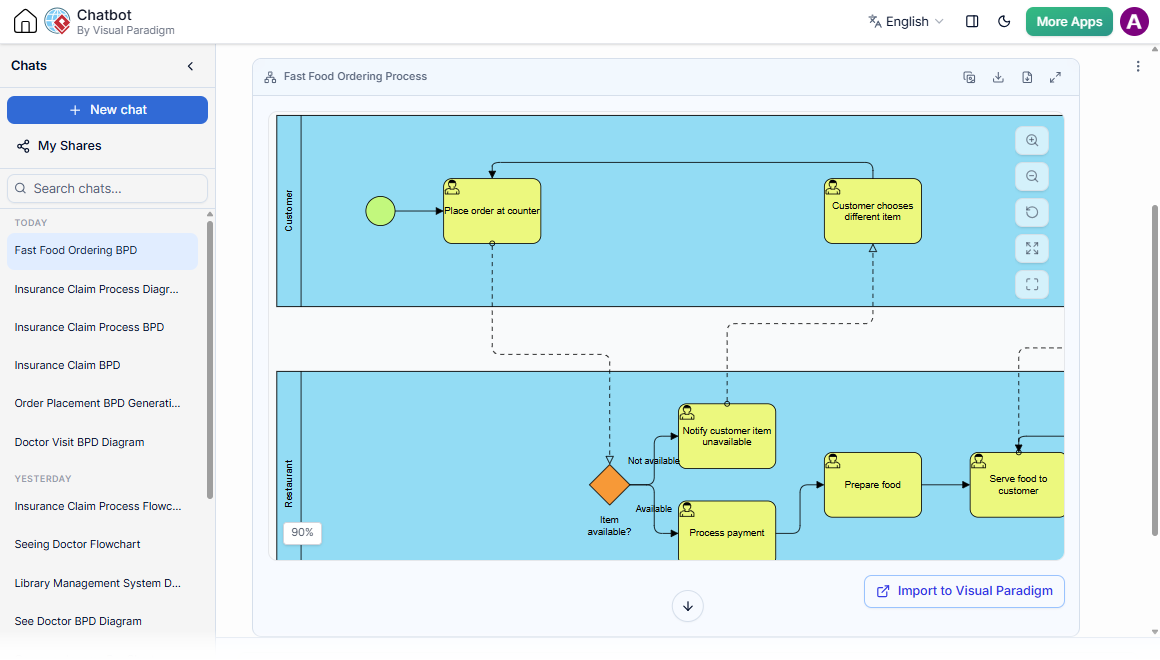Expand diagram to full view icon
The image size is (1160, 660).
click(1056, 77)
